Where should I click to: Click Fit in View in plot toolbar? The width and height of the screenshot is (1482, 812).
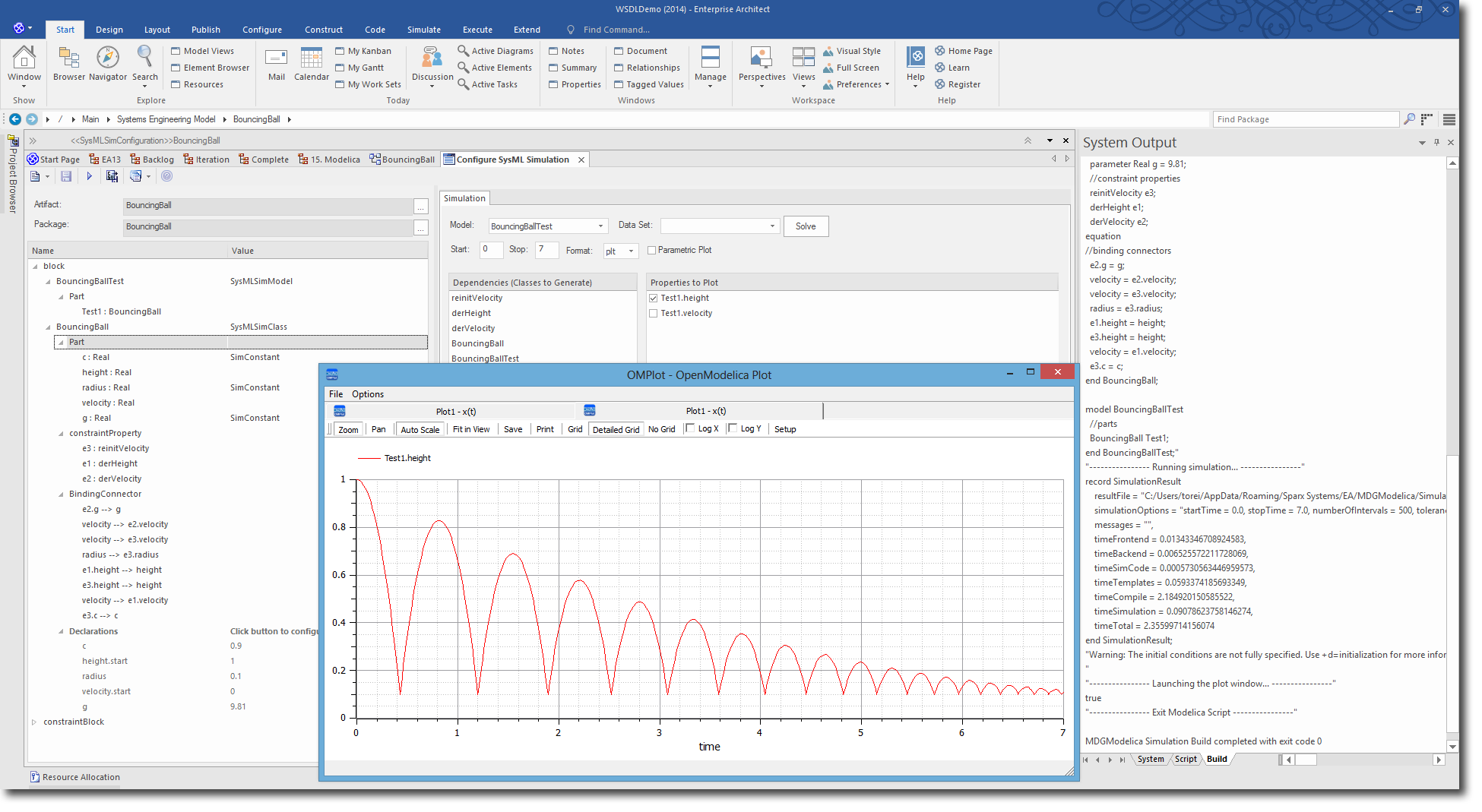pyautogui.click(x=470, y=430)
